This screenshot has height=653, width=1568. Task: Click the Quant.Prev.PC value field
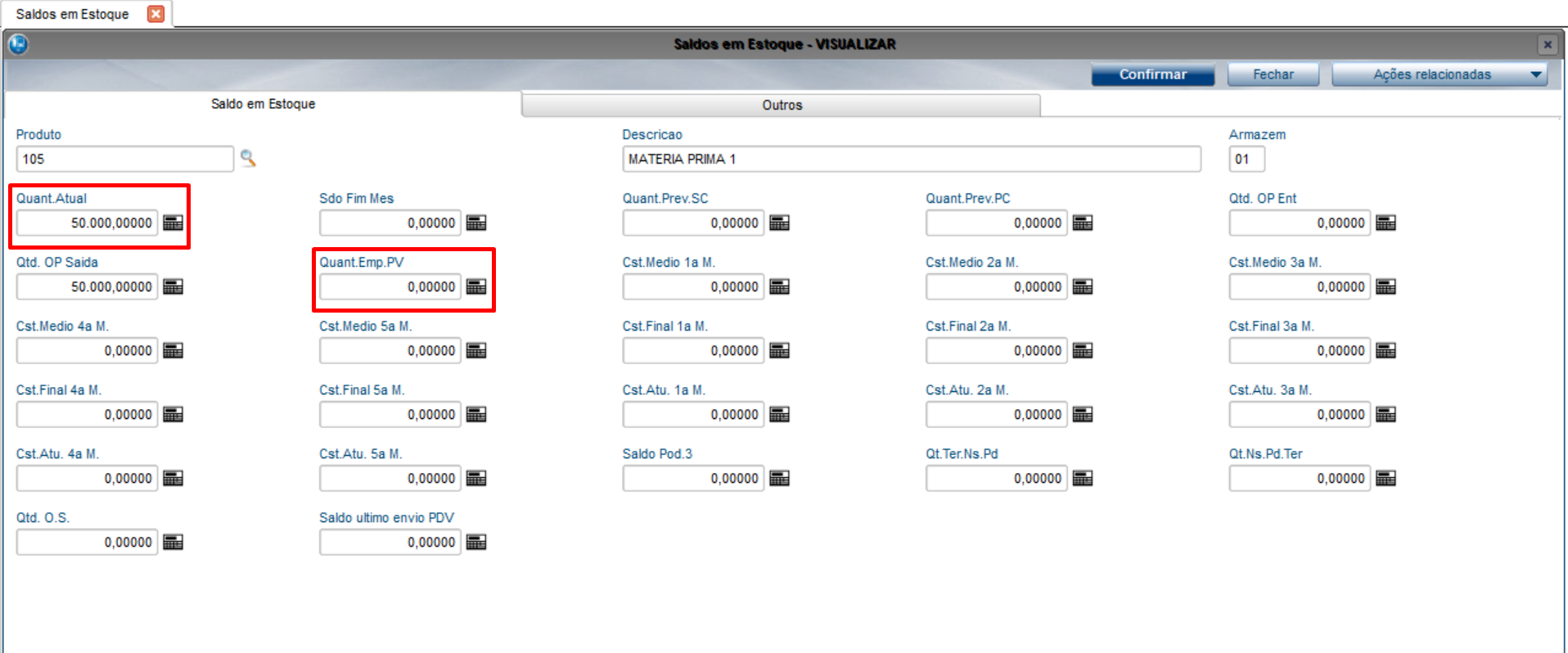click(997, 223)
